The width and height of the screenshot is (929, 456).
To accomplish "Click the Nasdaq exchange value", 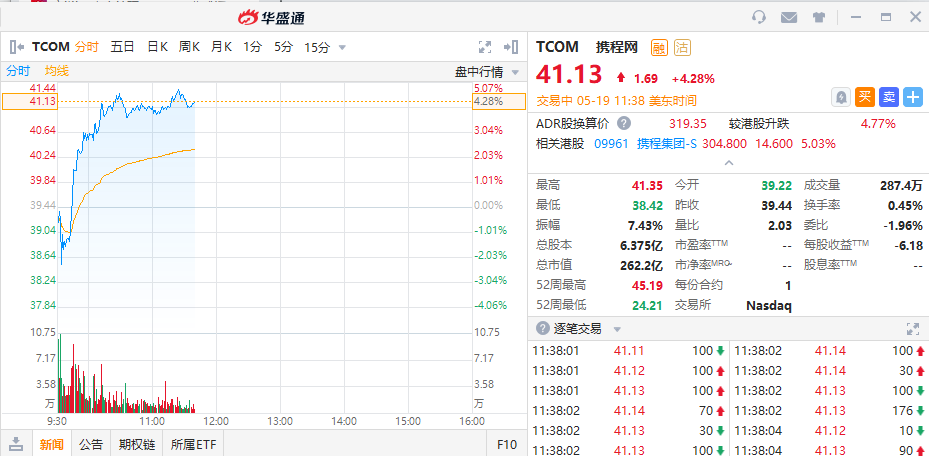I will 768,306.
